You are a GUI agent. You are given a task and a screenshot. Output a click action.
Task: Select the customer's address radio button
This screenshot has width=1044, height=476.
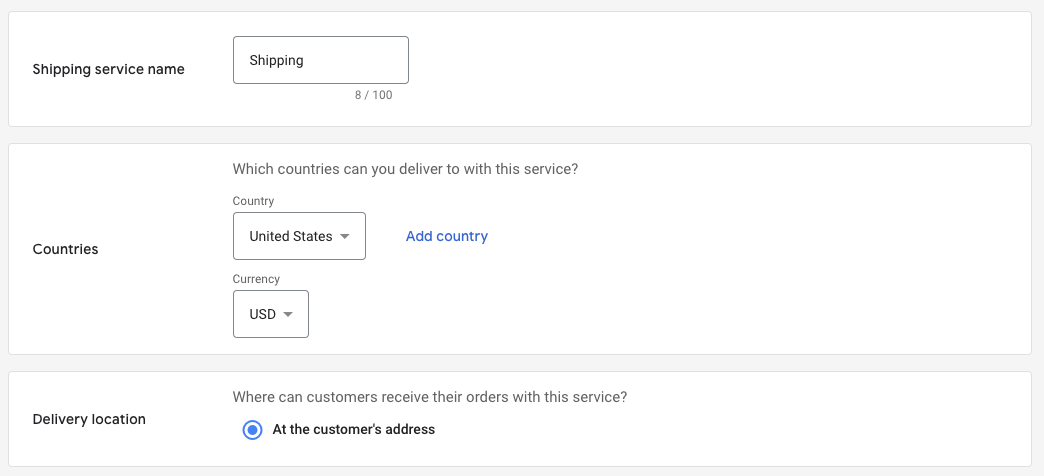coord(252,430)
